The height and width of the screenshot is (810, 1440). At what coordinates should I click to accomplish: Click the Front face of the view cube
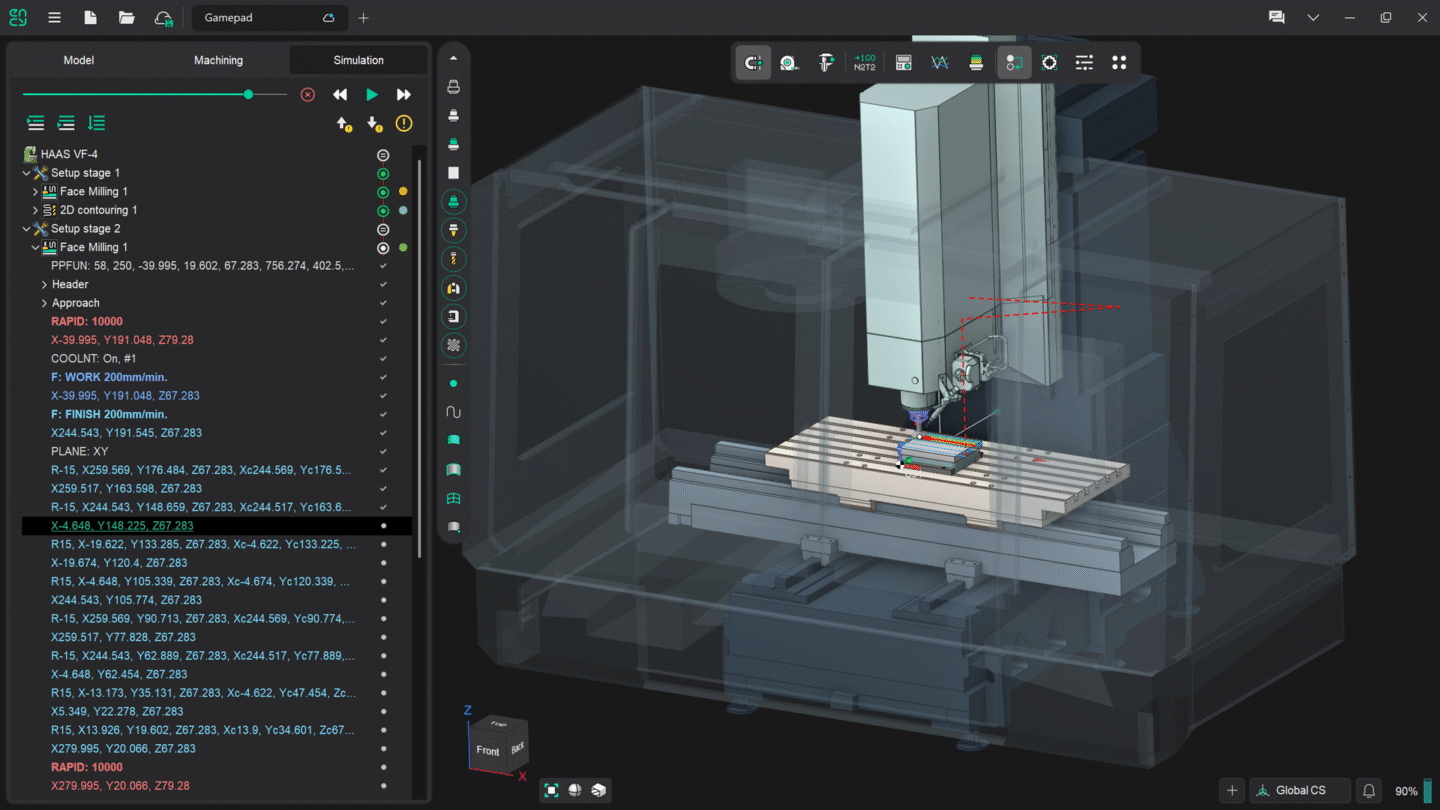tap(487, 749)
